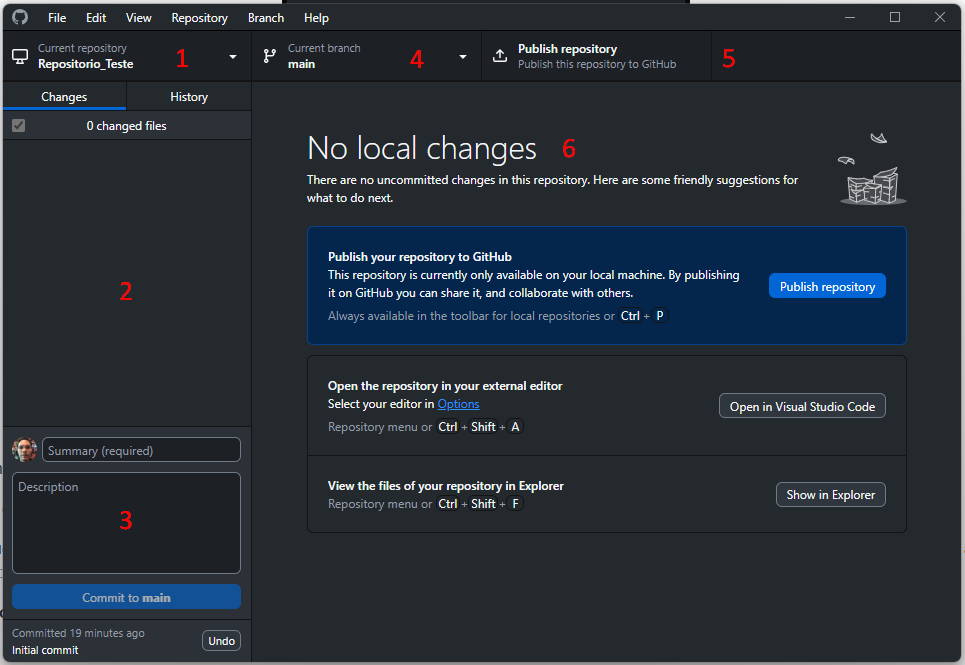This screenshot has height=665, width=965.
Task: Open the Repository menu
Action: tap(199, 18)
